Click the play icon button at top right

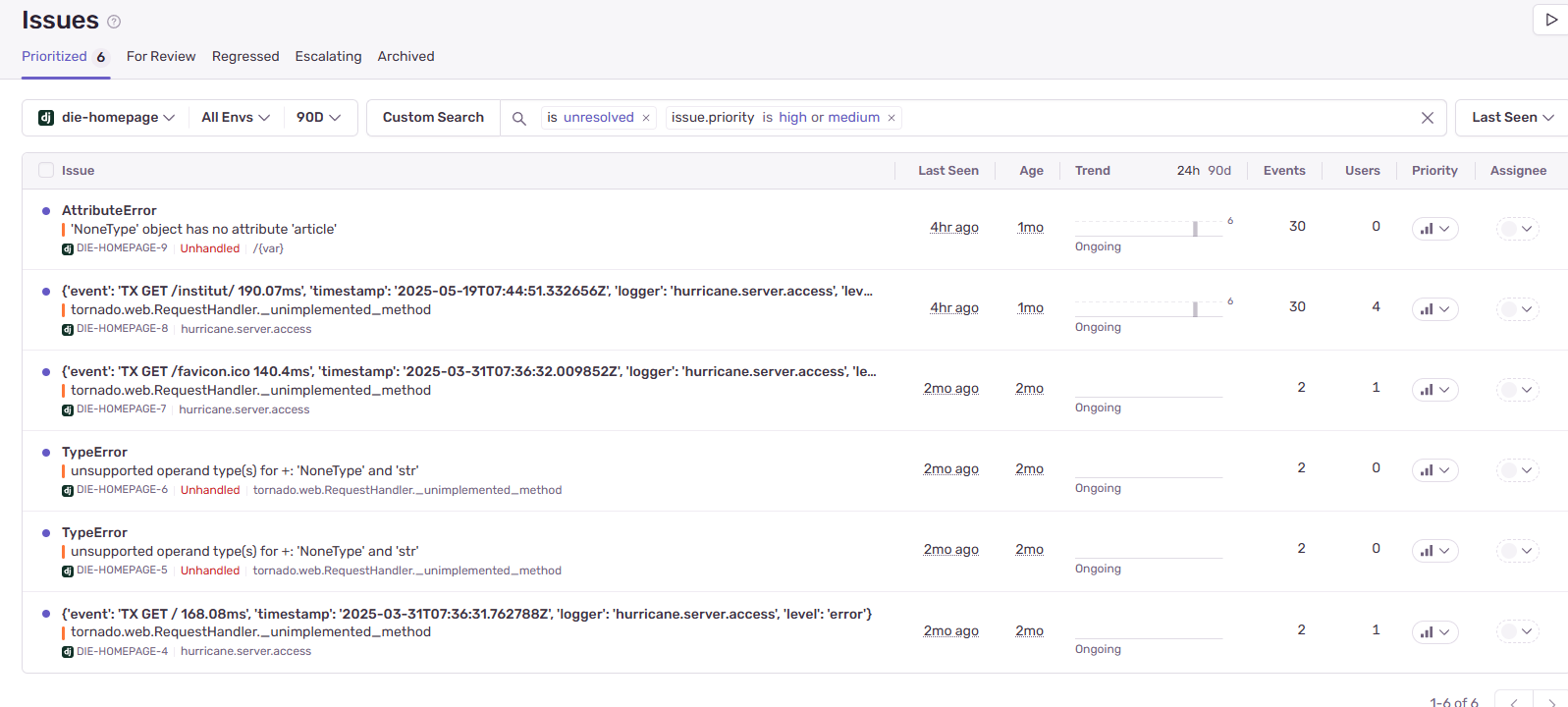click(x=1551, y=20)
